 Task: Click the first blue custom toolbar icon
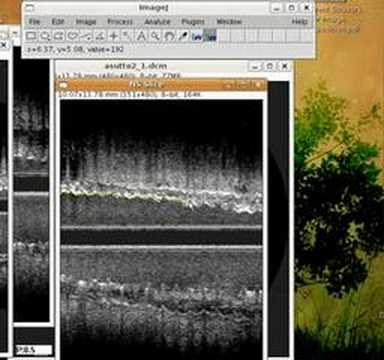197,35
